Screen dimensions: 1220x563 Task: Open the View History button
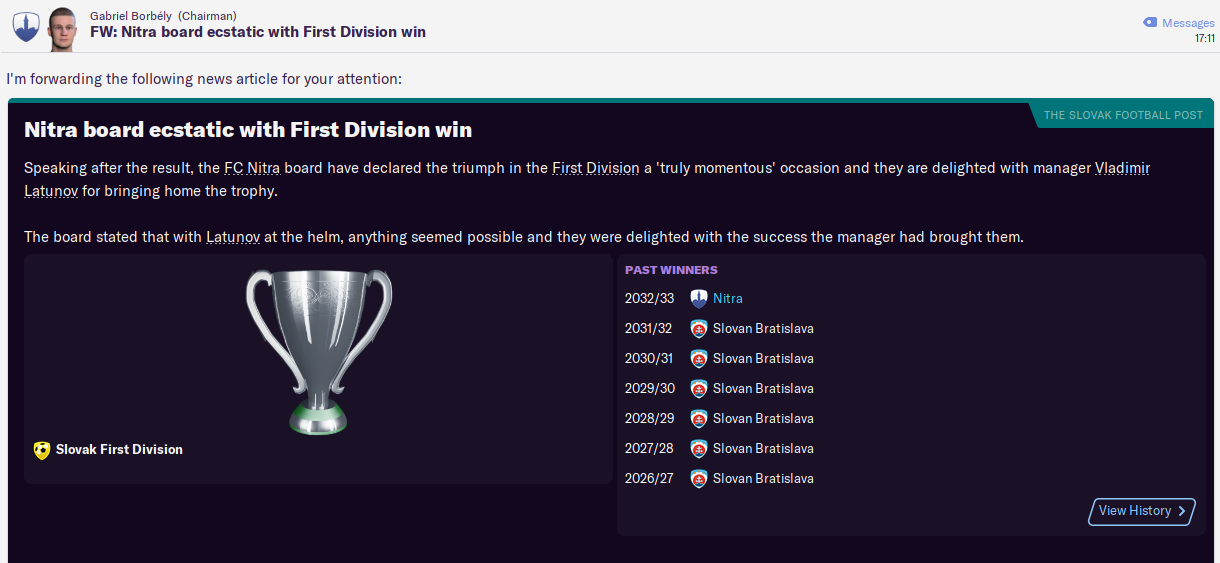tap(1135, 511)
